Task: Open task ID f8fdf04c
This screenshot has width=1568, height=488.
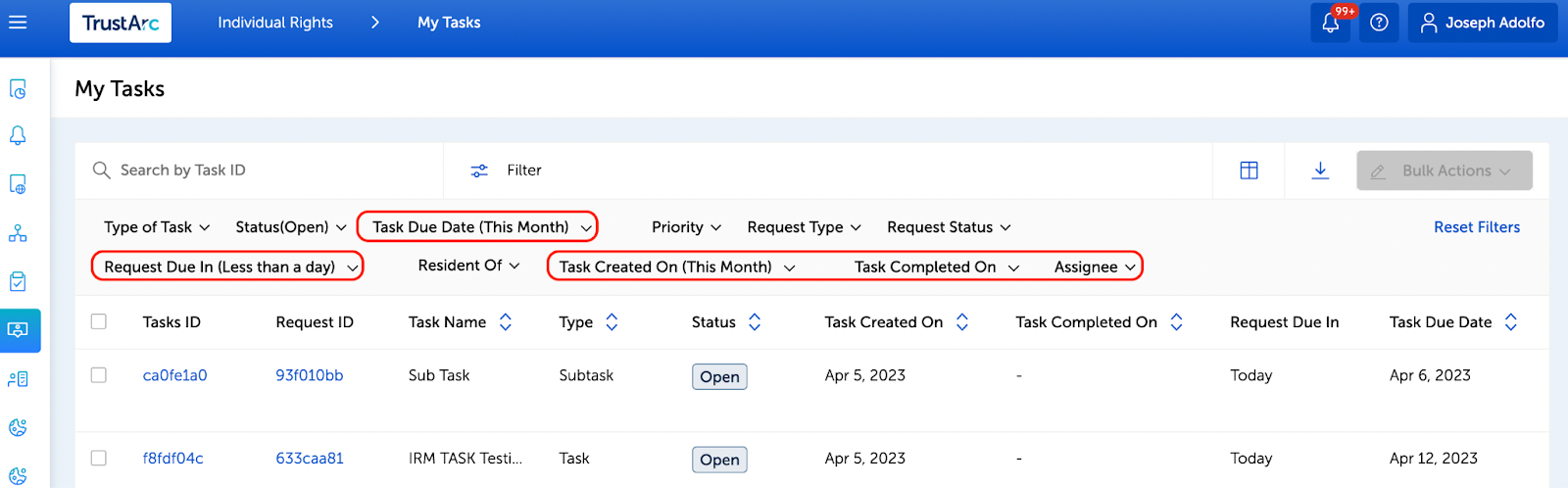Action: 173,459
